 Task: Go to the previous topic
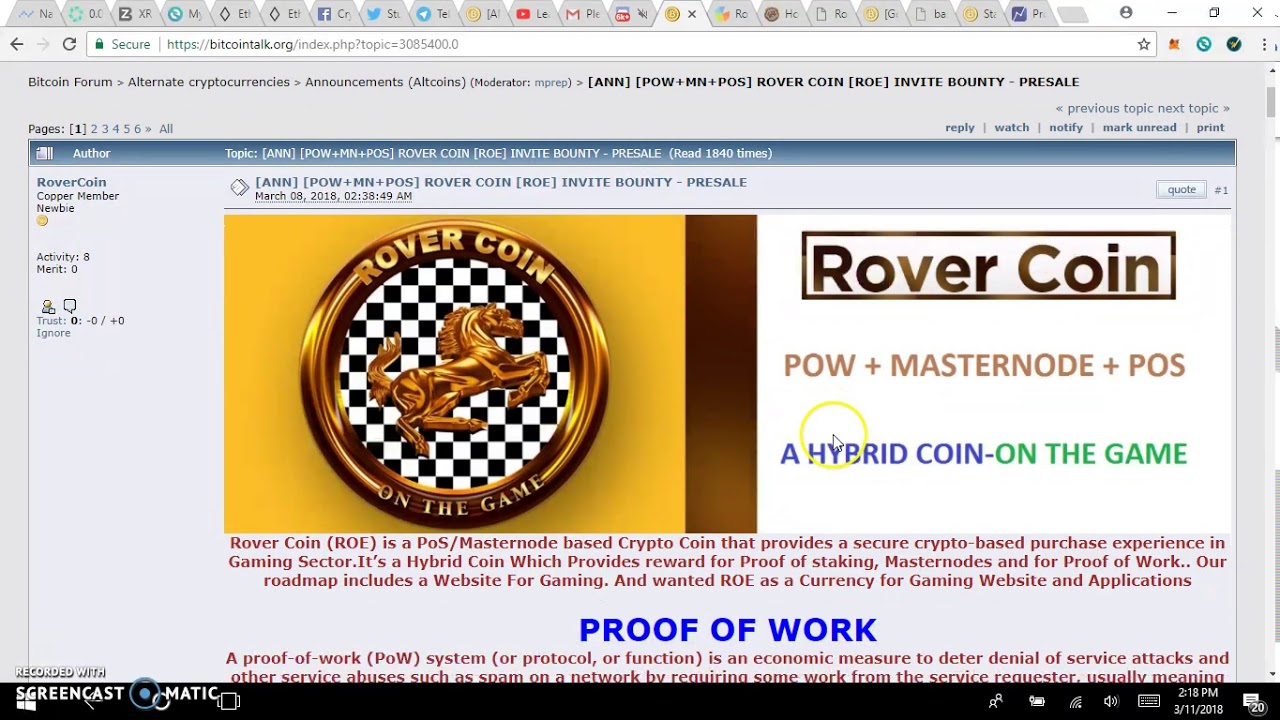(x=1105, y=108)
